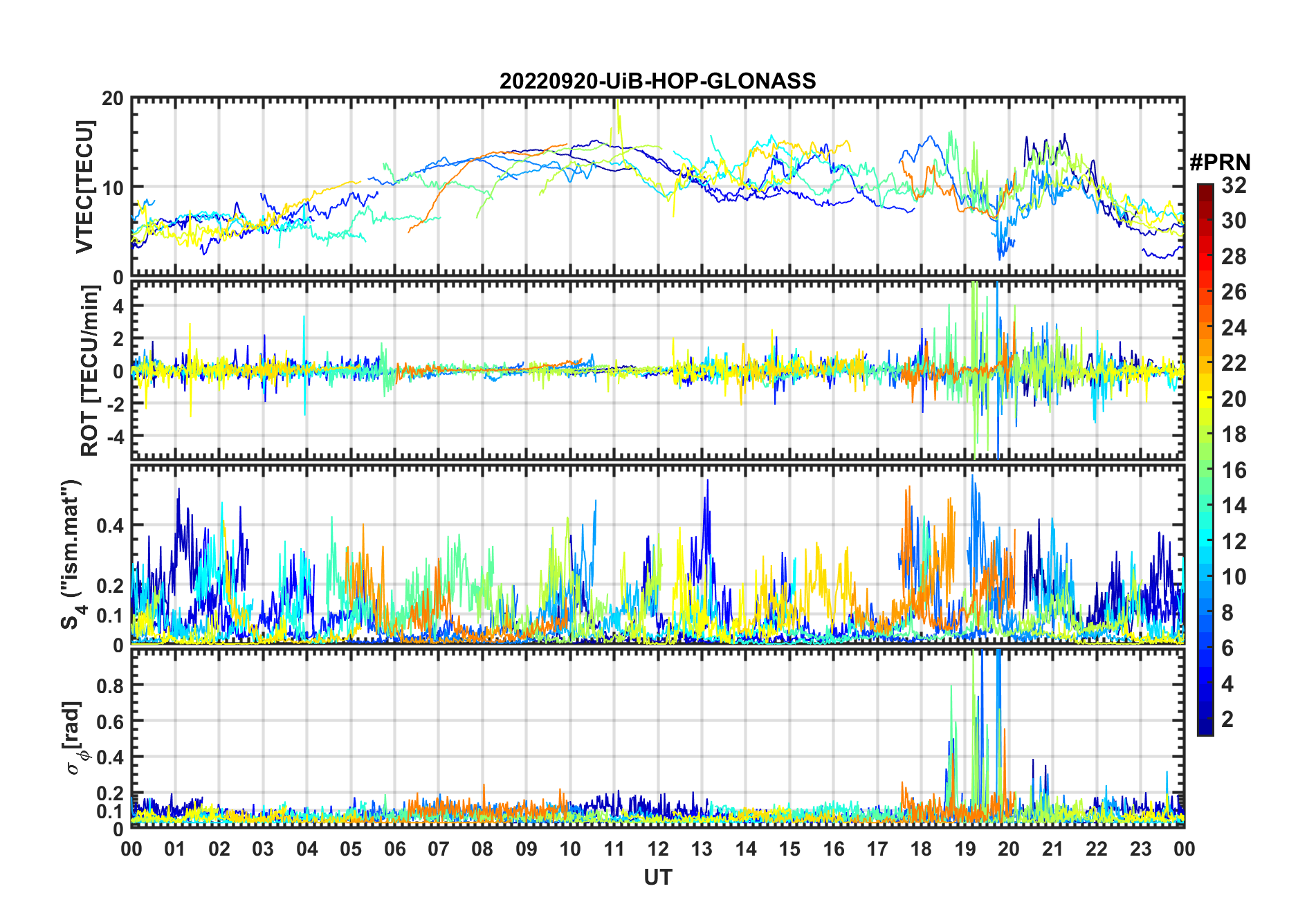This screenshot has width=1316, height=920.
Task: Select the S4 axis tick label 0.4
Action: (109, 526)
